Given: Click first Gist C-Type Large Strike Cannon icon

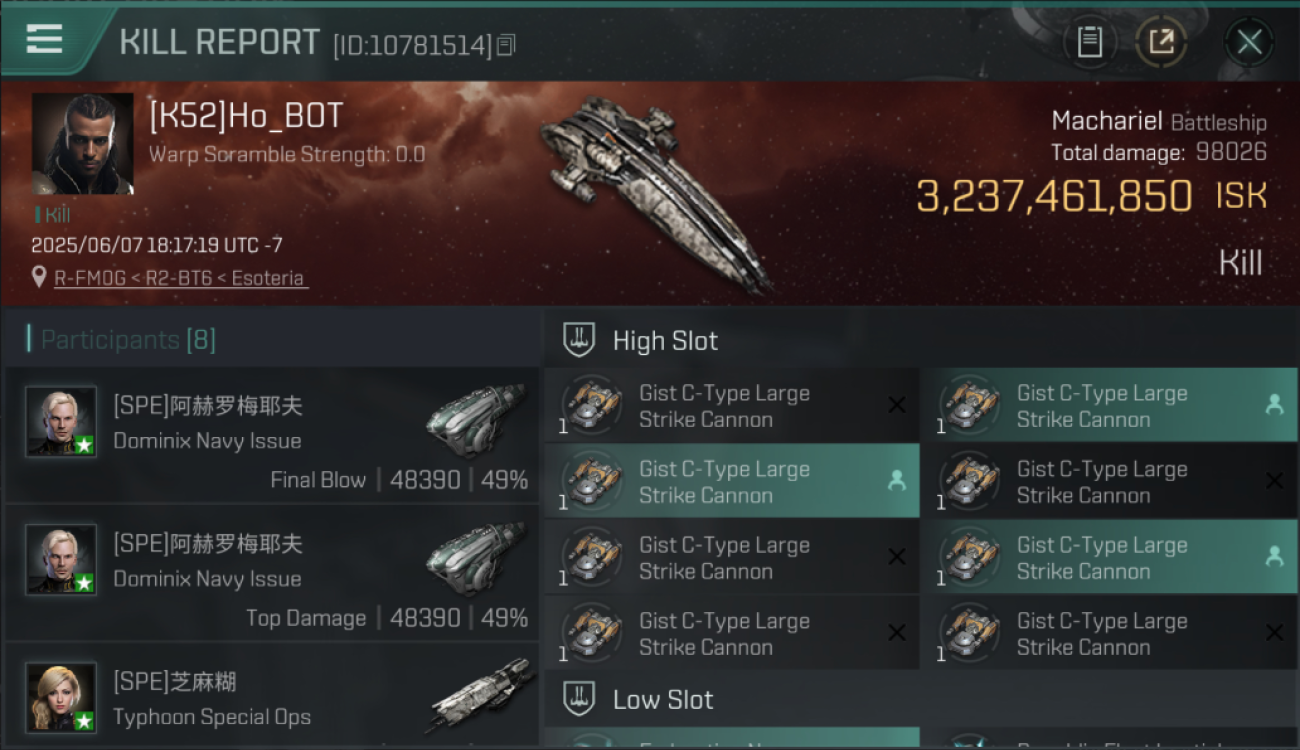Looking at the screenshot, I should tap(591, 405).
